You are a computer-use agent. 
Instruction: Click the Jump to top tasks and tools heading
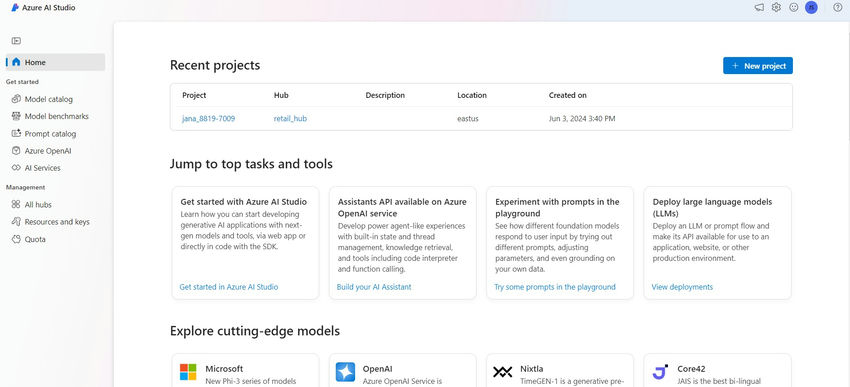point(251,164)
